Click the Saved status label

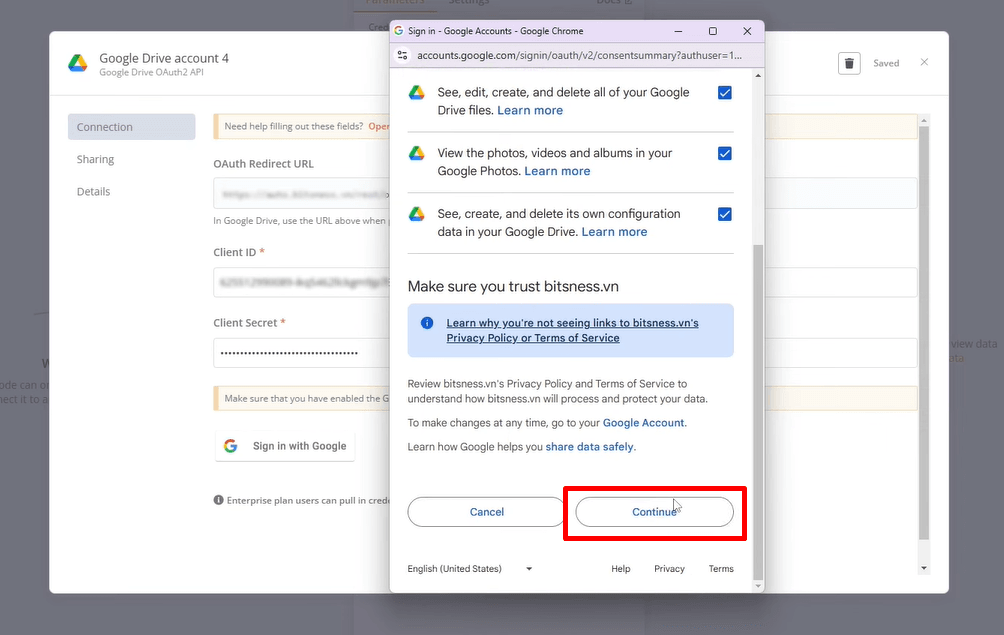point(886,63)
